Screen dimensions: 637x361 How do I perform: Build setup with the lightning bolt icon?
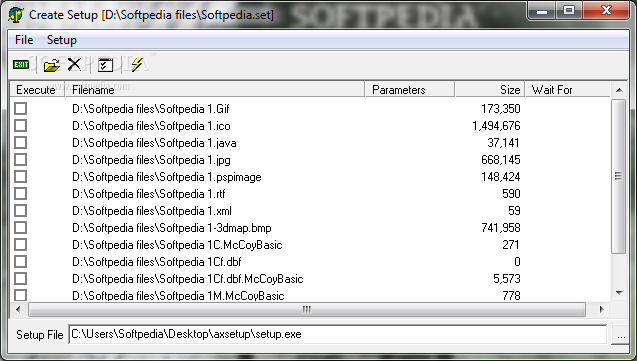(137, 65)
